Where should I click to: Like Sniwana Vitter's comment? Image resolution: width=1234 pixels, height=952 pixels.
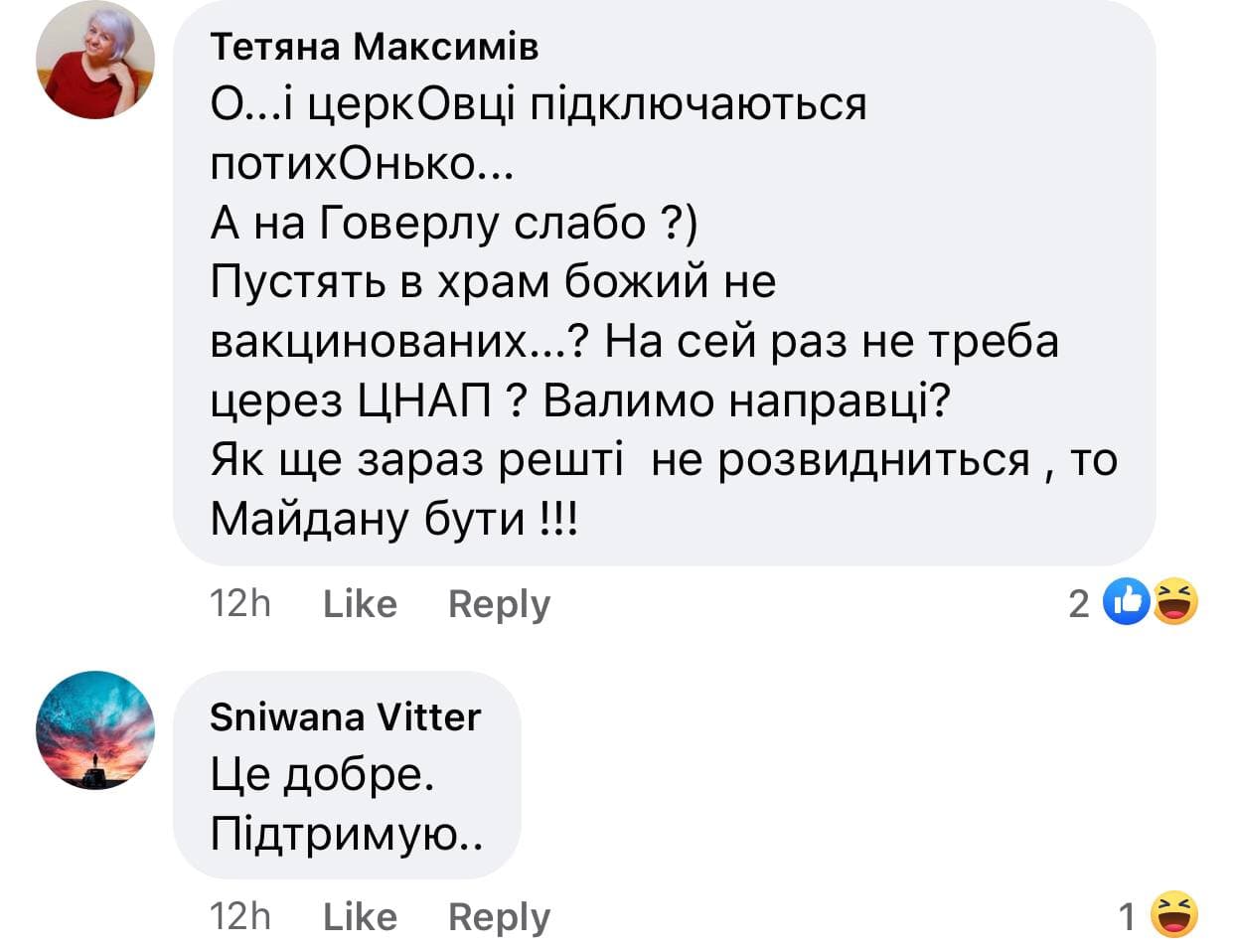[360, 916]
